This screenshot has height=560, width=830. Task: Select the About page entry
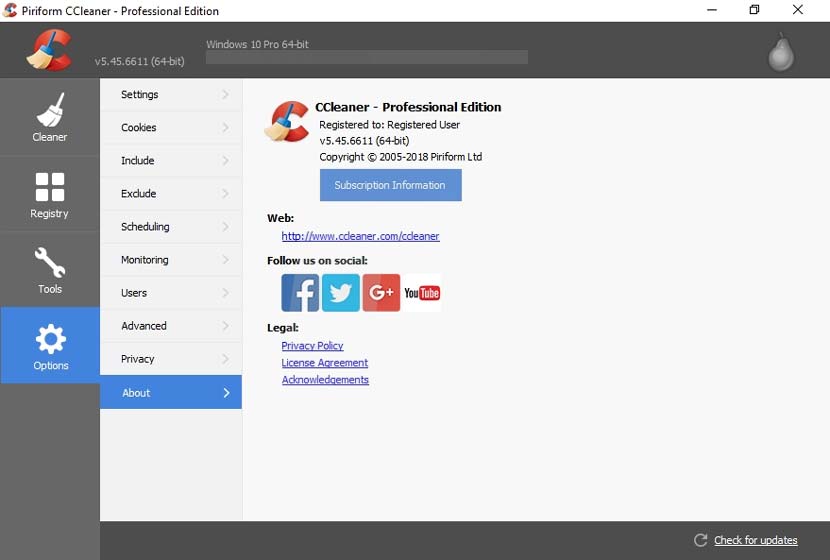pyautogui.click(x=171, y=392)
